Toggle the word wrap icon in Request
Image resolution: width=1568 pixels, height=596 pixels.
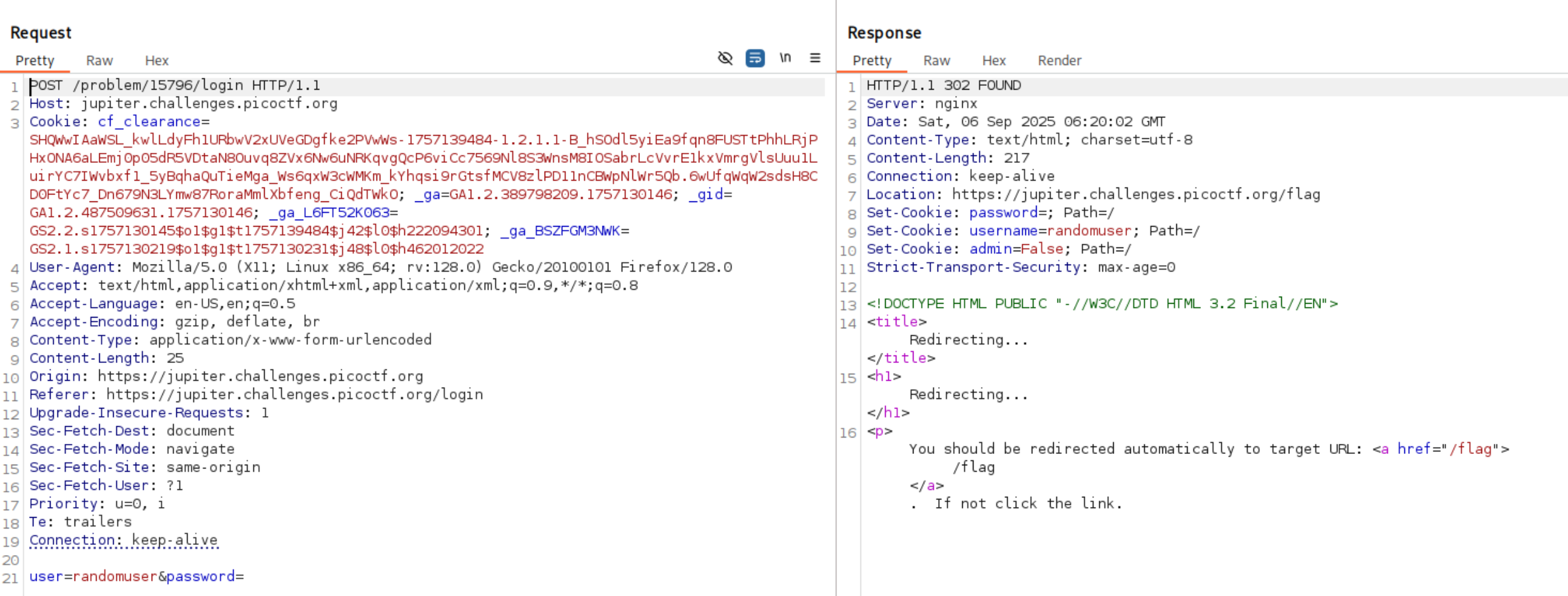pos(755,58)
